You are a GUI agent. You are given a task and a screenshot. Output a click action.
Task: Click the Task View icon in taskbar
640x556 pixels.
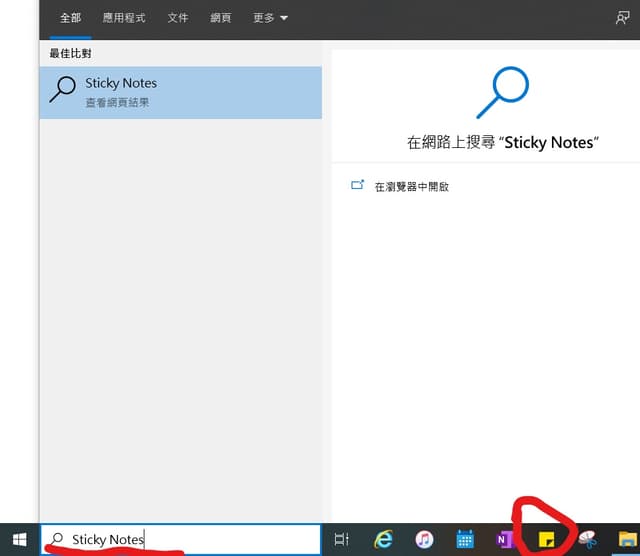(x=341, y=540)
